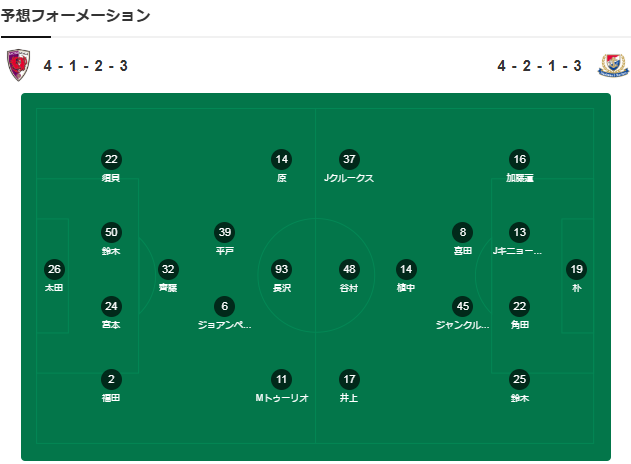Click player number 39 平戸
The height and width of the screenshot is (464, 631).
[225, 232]
